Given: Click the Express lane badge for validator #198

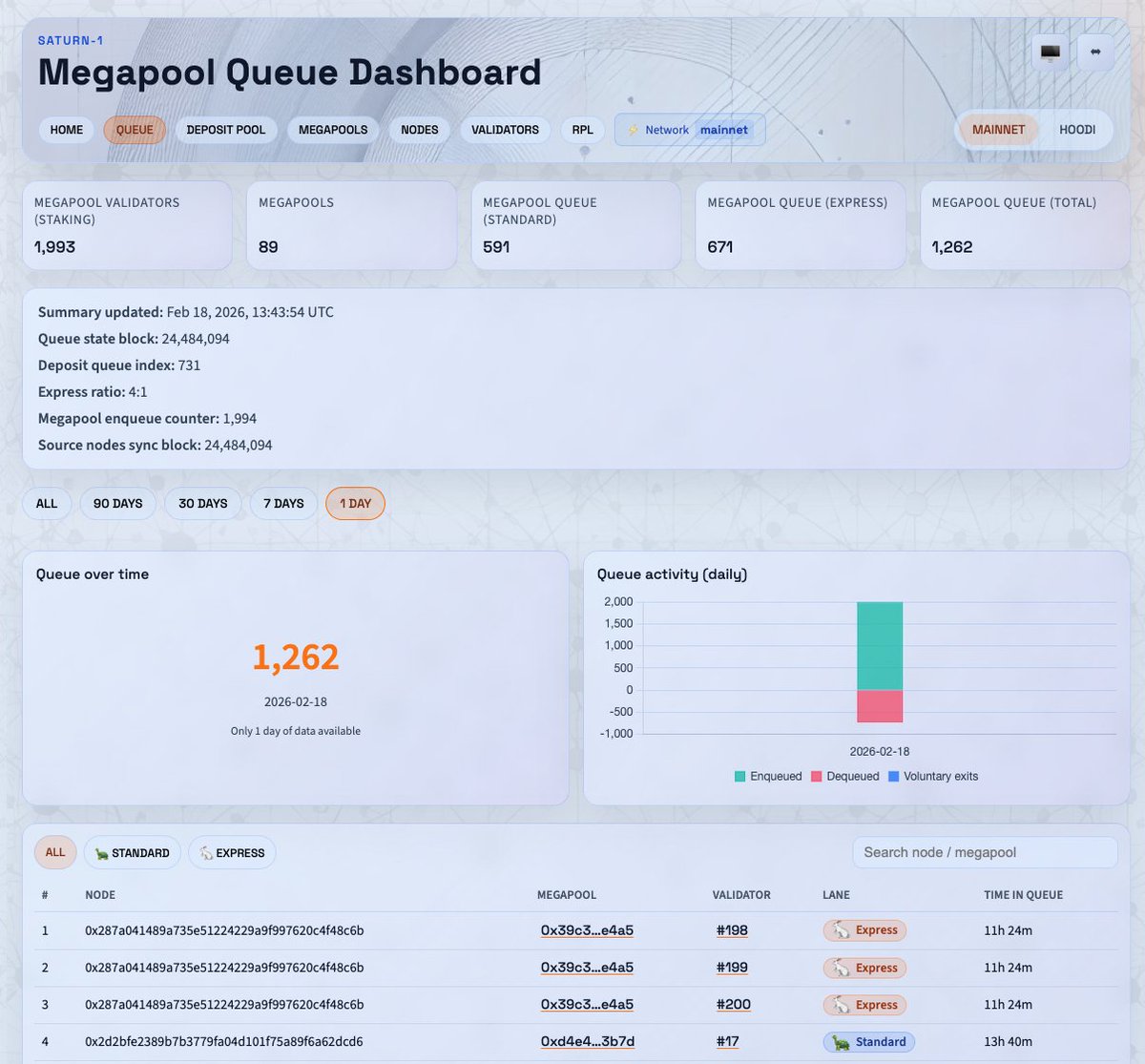Looking at the screenshot, I should [x=864, y=930].
